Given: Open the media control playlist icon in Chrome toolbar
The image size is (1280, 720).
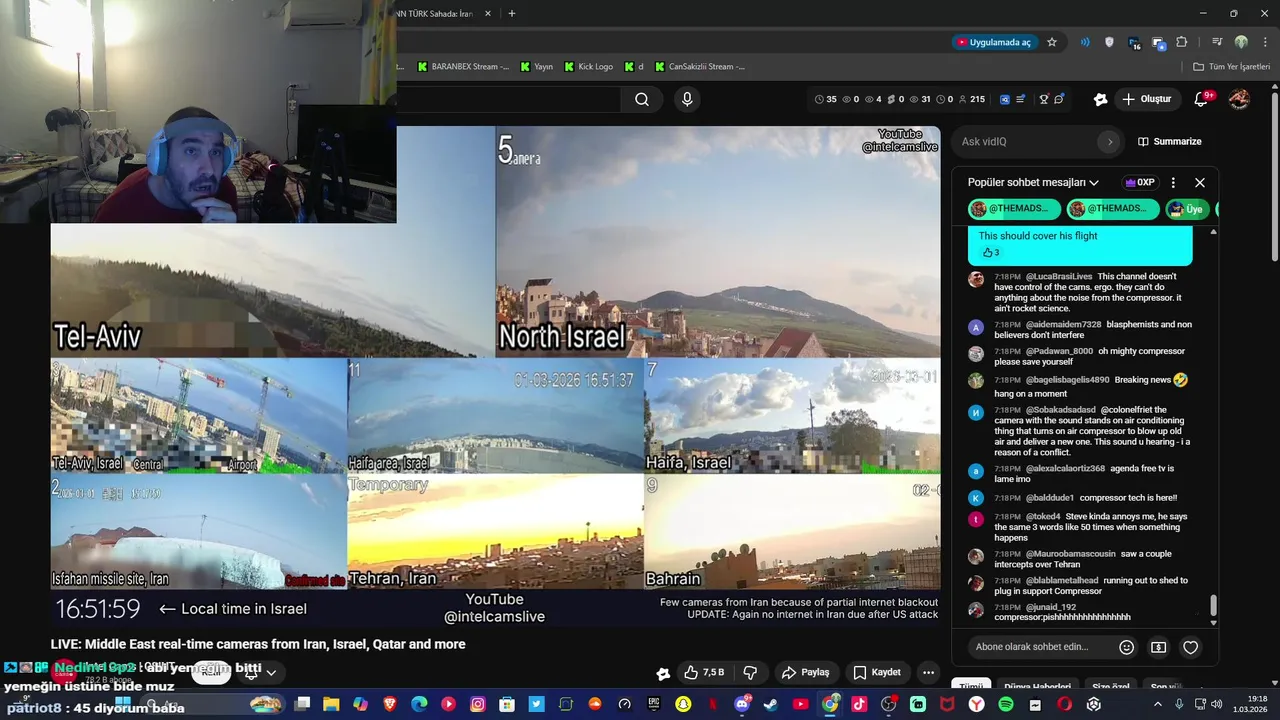Looking at the screenshot, I should 1217,42.
